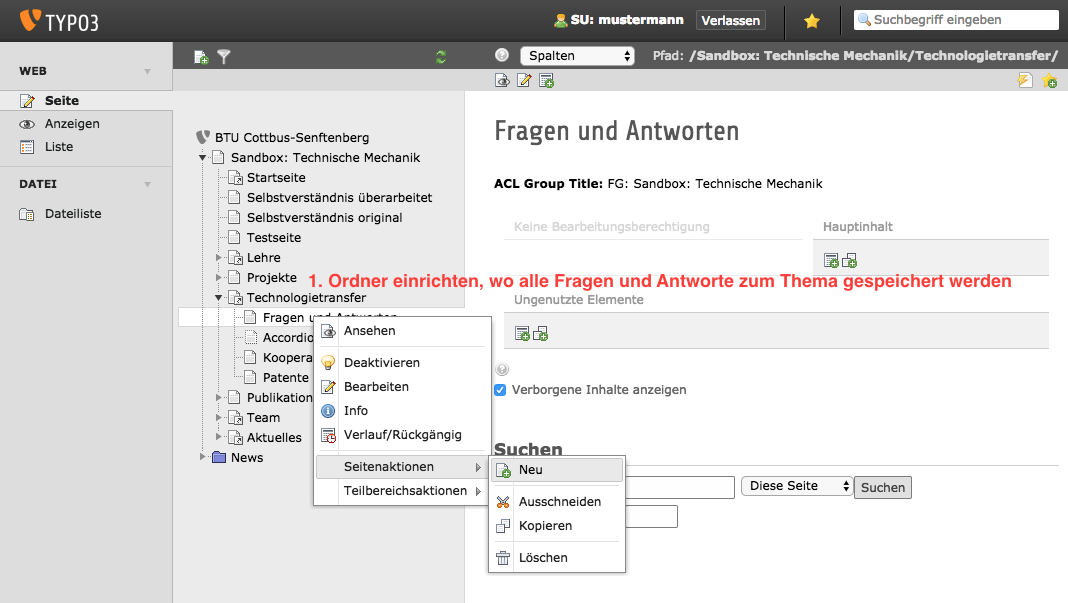This screenshot has width=1068, height=603.
Task: Refresh the page tree
Action: tap(441, 57)
